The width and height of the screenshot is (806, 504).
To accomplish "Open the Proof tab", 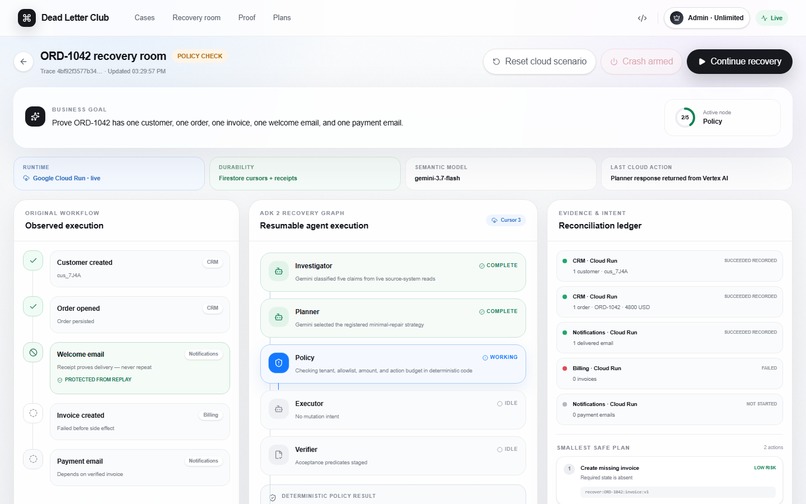I will point(247,17).
